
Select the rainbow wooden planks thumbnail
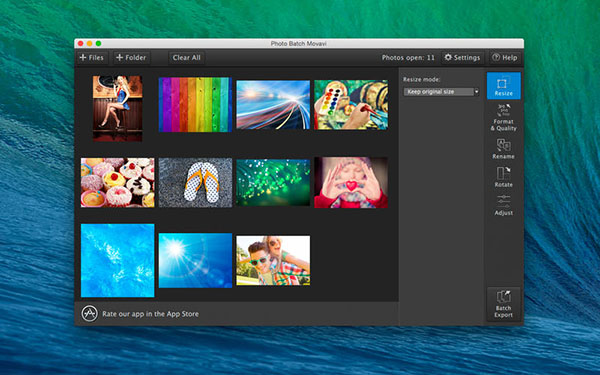[x=195, y=105]
